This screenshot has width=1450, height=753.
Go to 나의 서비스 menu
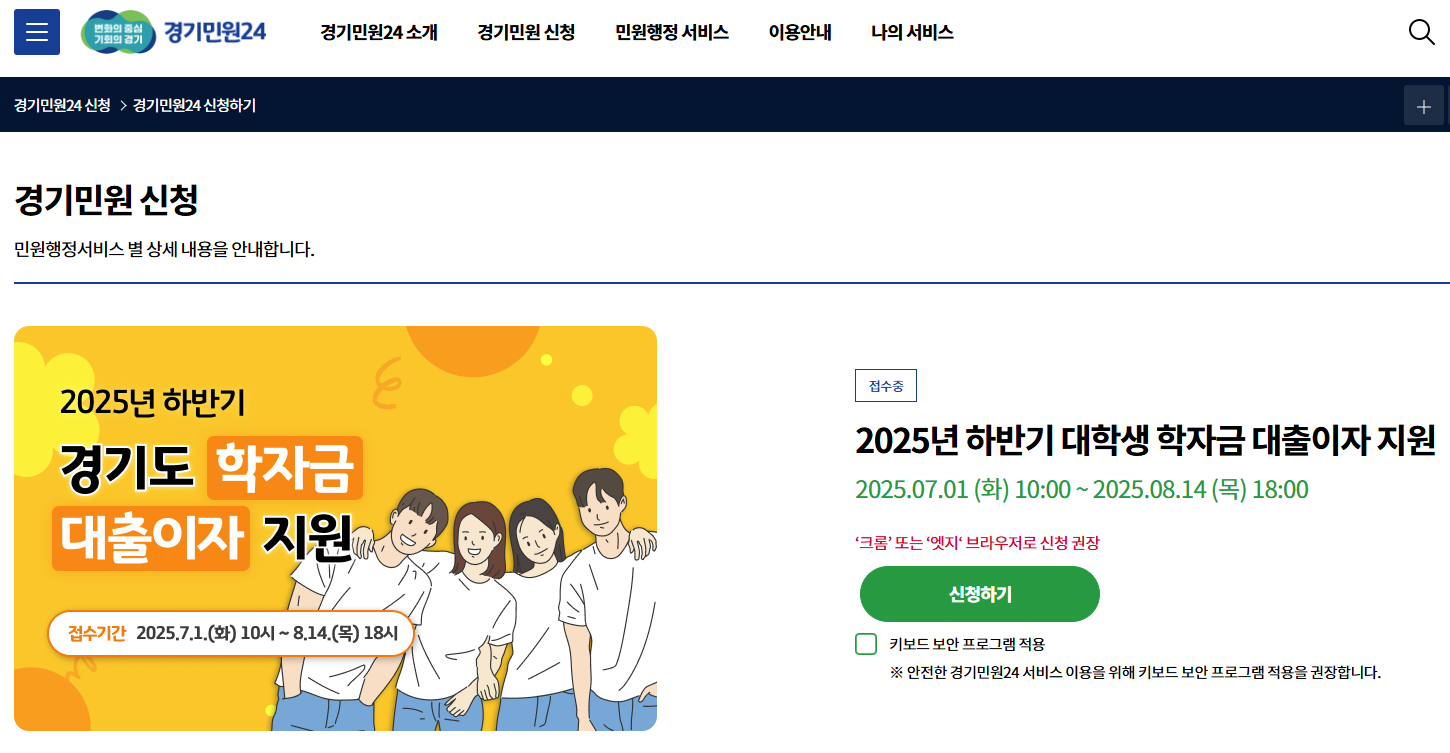coord(912,32)
